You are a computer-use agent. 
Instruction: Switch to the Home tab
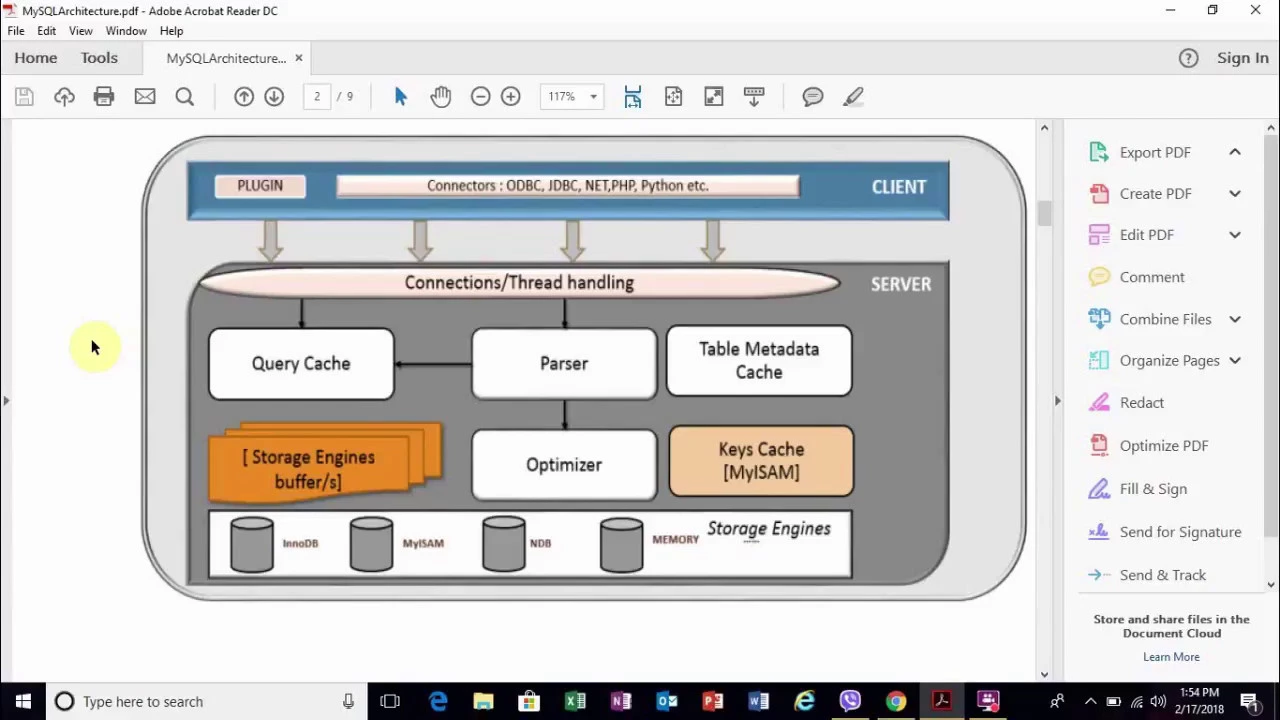click(36, 58)
